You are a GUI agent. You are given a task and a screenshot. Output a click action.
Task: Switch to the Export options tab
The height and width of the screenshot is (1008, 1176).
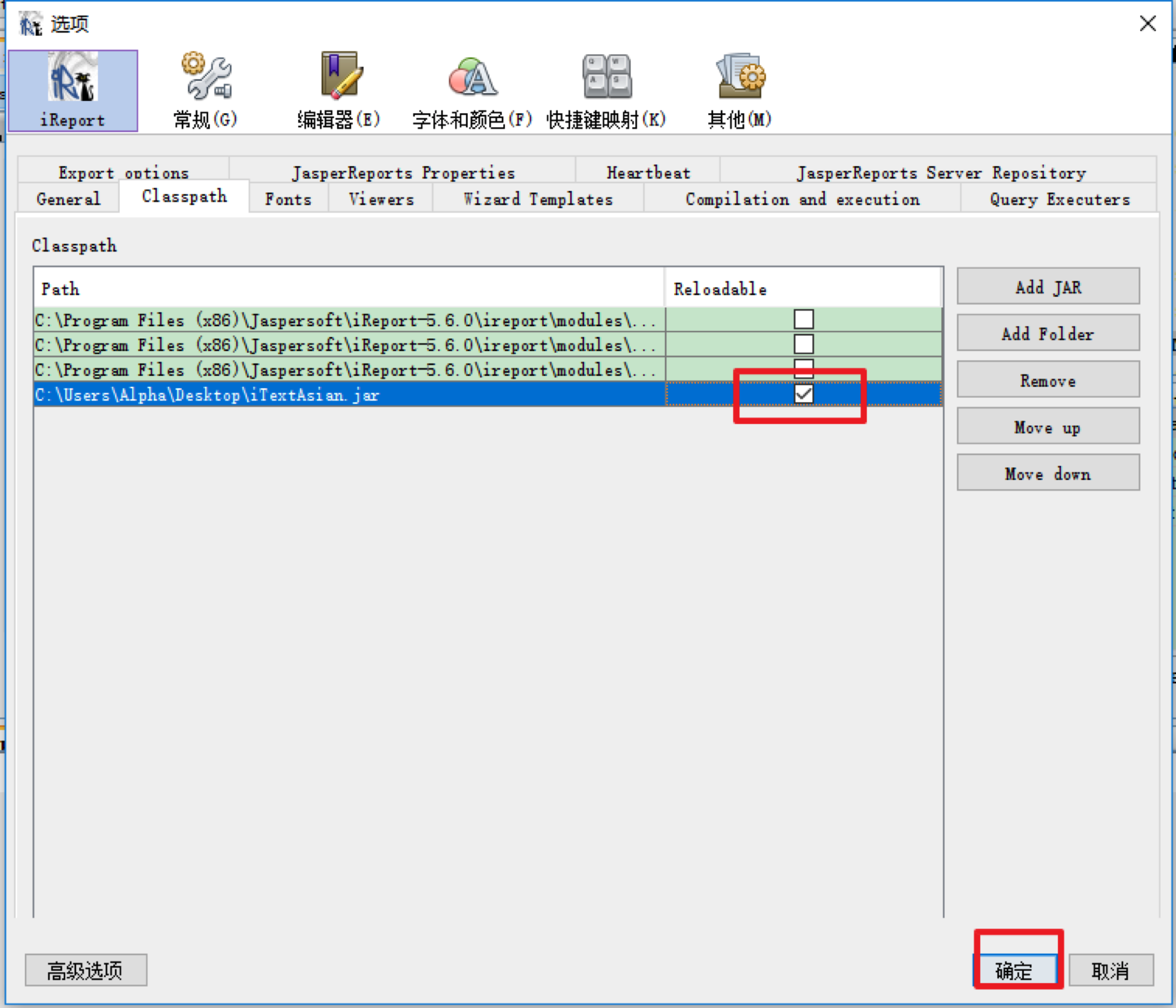pyautogui.click(x=123, y=170)
